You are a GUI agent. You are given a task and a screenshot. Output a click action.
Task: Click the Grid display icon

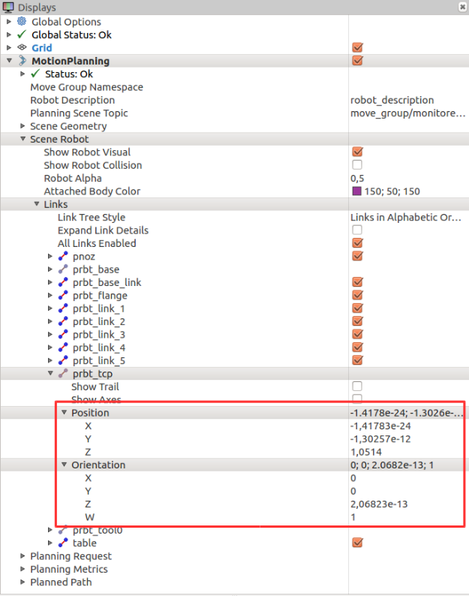pyautogui.click(x=22, y=48)
